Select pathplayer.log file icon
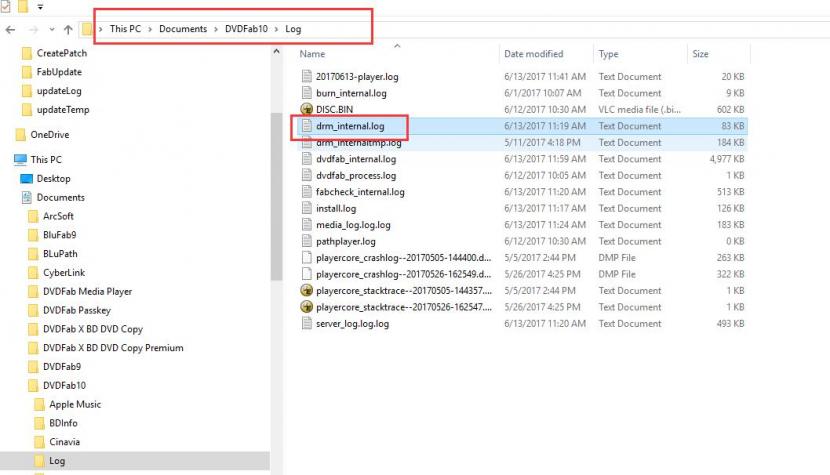The height and width of the screenshot is (475, 830). coord(306,241)
